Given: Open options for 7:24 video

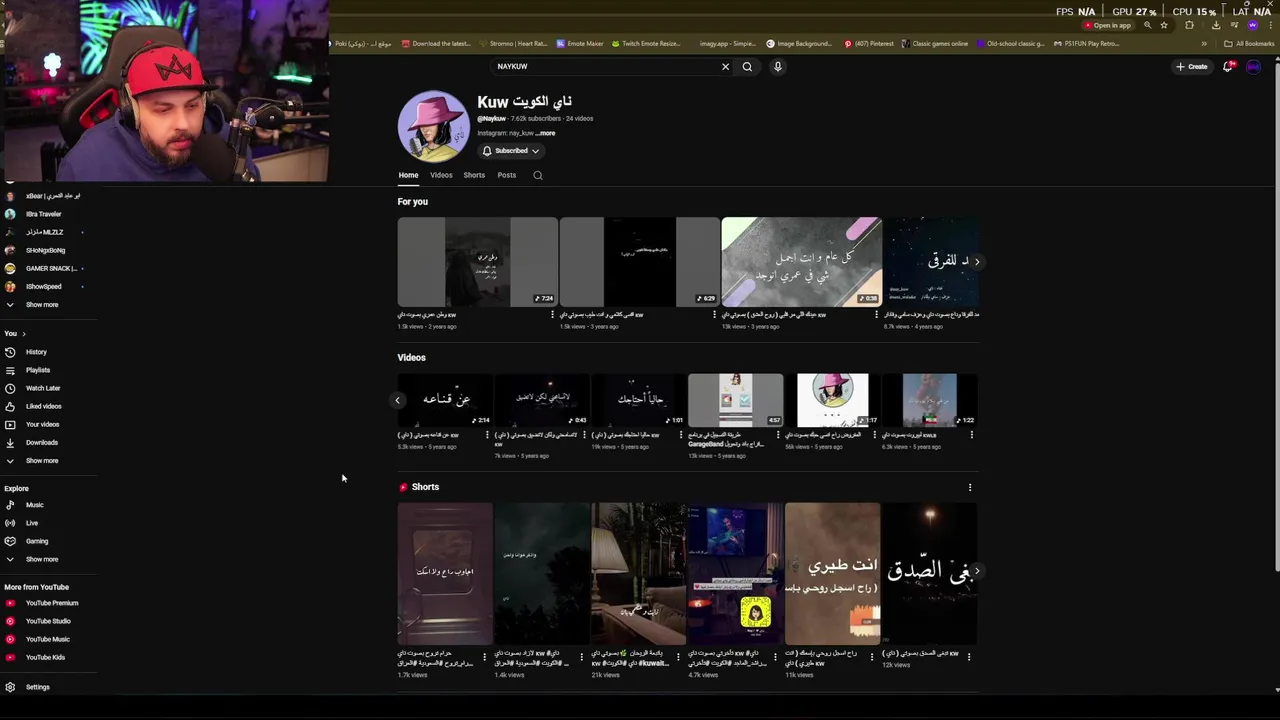Looking at the screenshot, I should (552, 314).
